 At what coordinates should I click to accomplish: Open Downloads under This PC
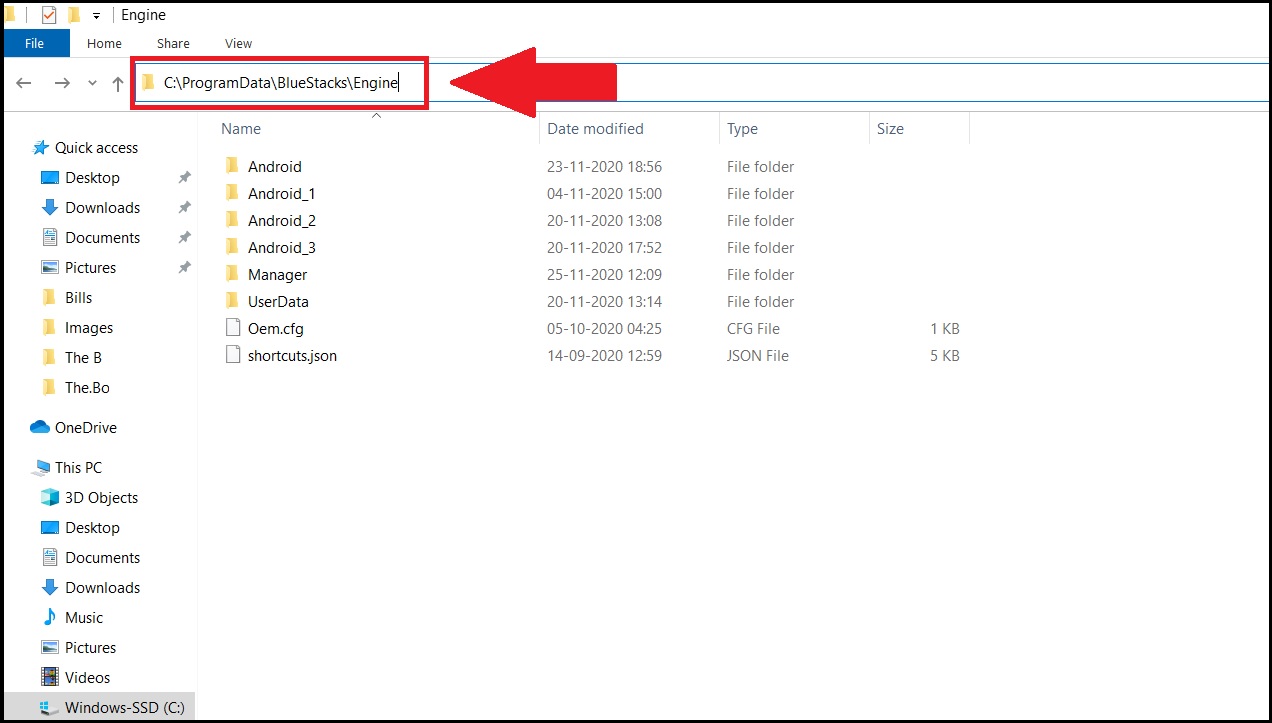click(102, 587)
